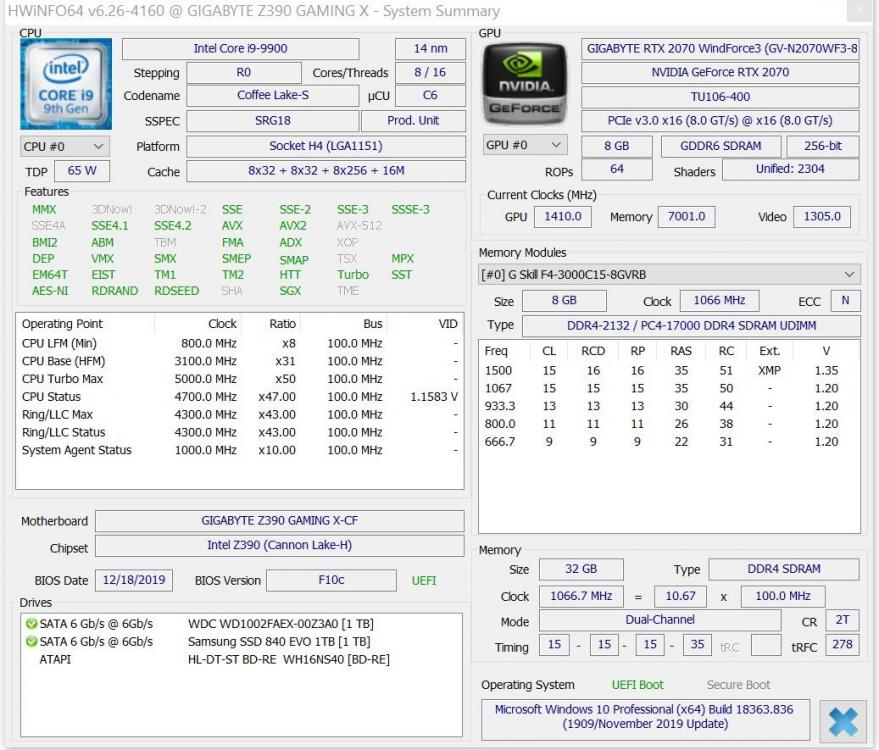The width and height of the screenshot is (879, 750).
Task: Click the 256-bit bus width field
Action: [x=823, y=146]
